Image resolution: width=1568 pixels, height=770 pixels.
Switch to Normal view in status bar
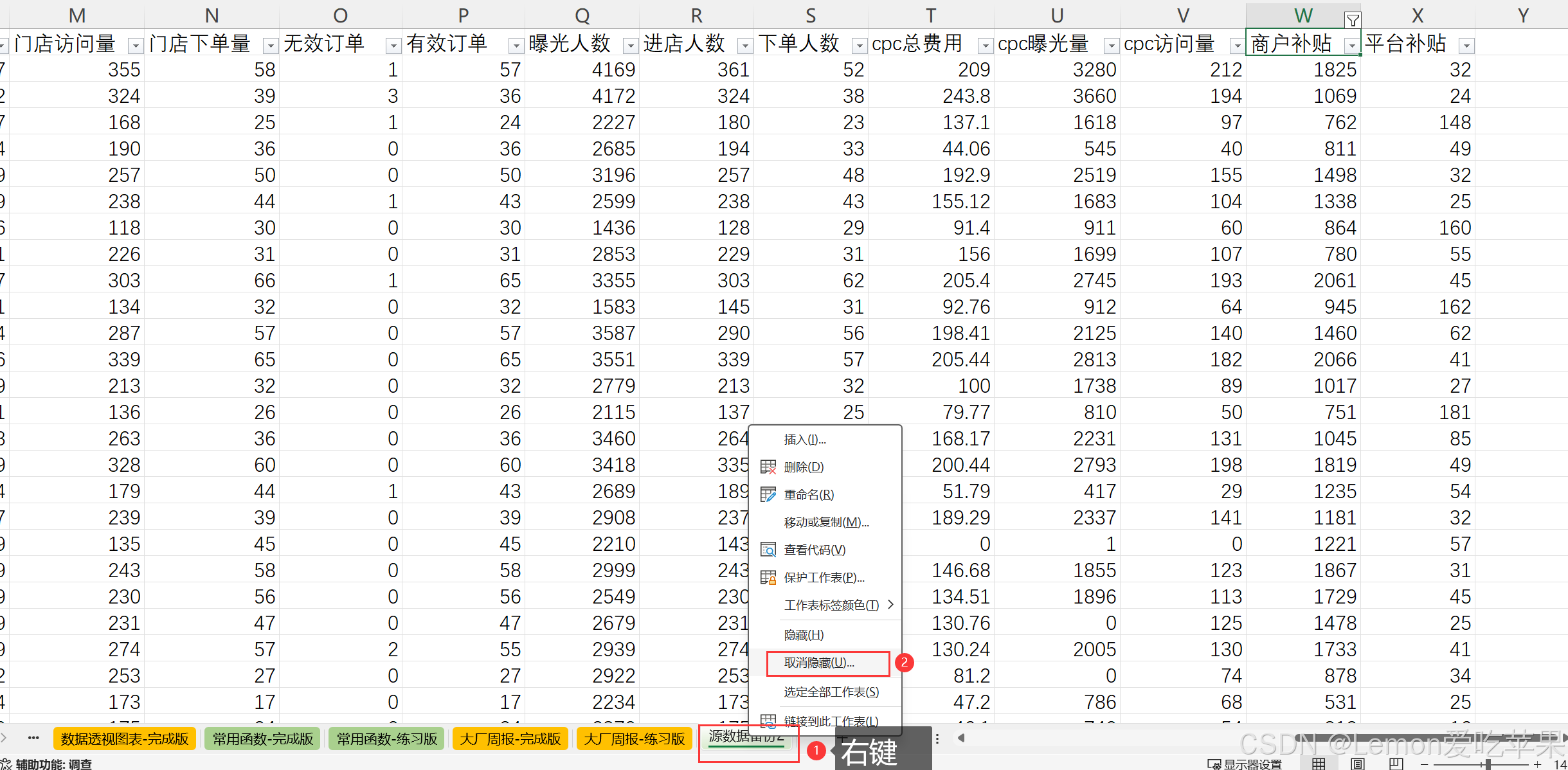(x=1319, y=763)
